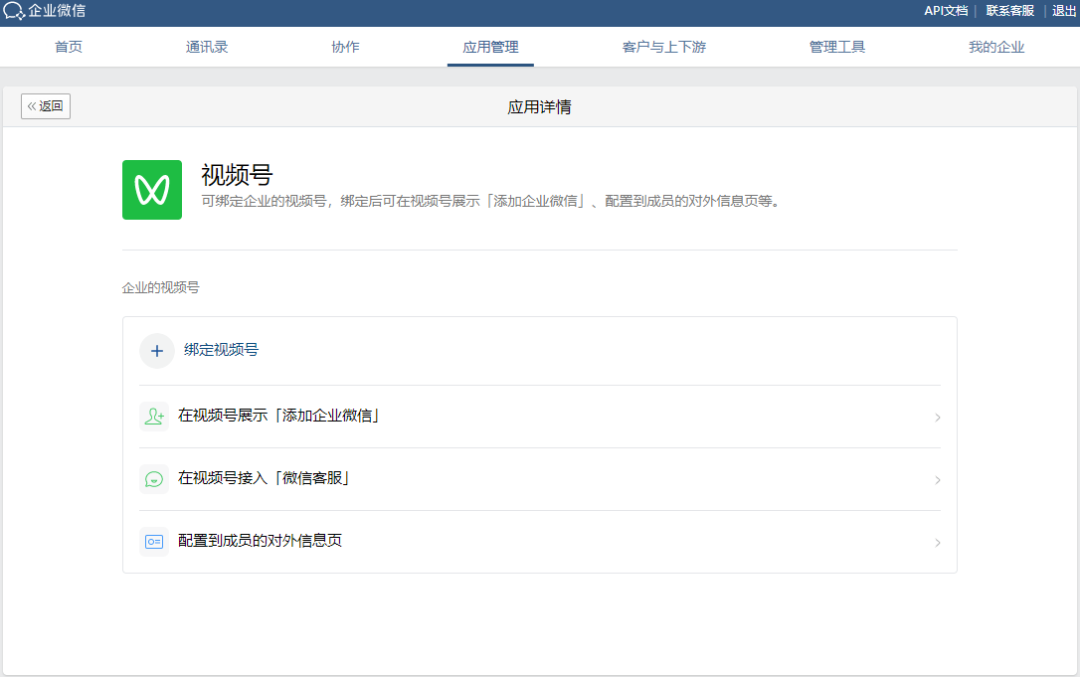This screenshot has width=1080, height=677.
Task: Click the add-contact icon for 添加企业微信 row
Action: point(154,415)
